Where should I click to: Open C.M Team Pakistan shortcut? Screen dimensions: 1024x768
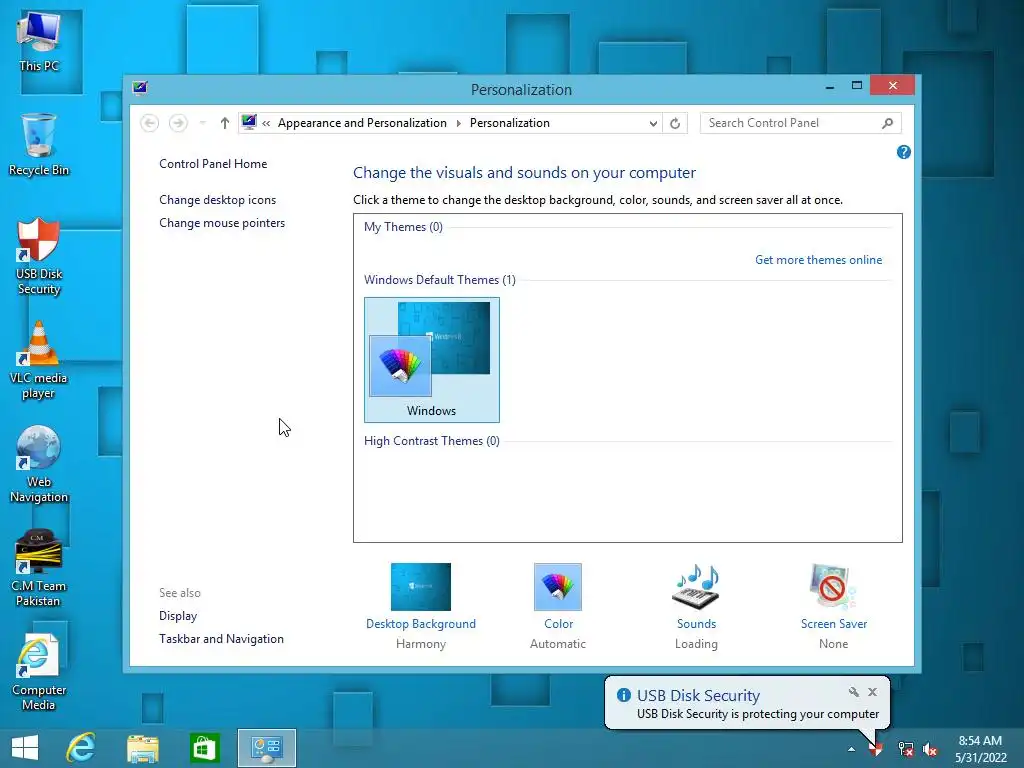39,568
